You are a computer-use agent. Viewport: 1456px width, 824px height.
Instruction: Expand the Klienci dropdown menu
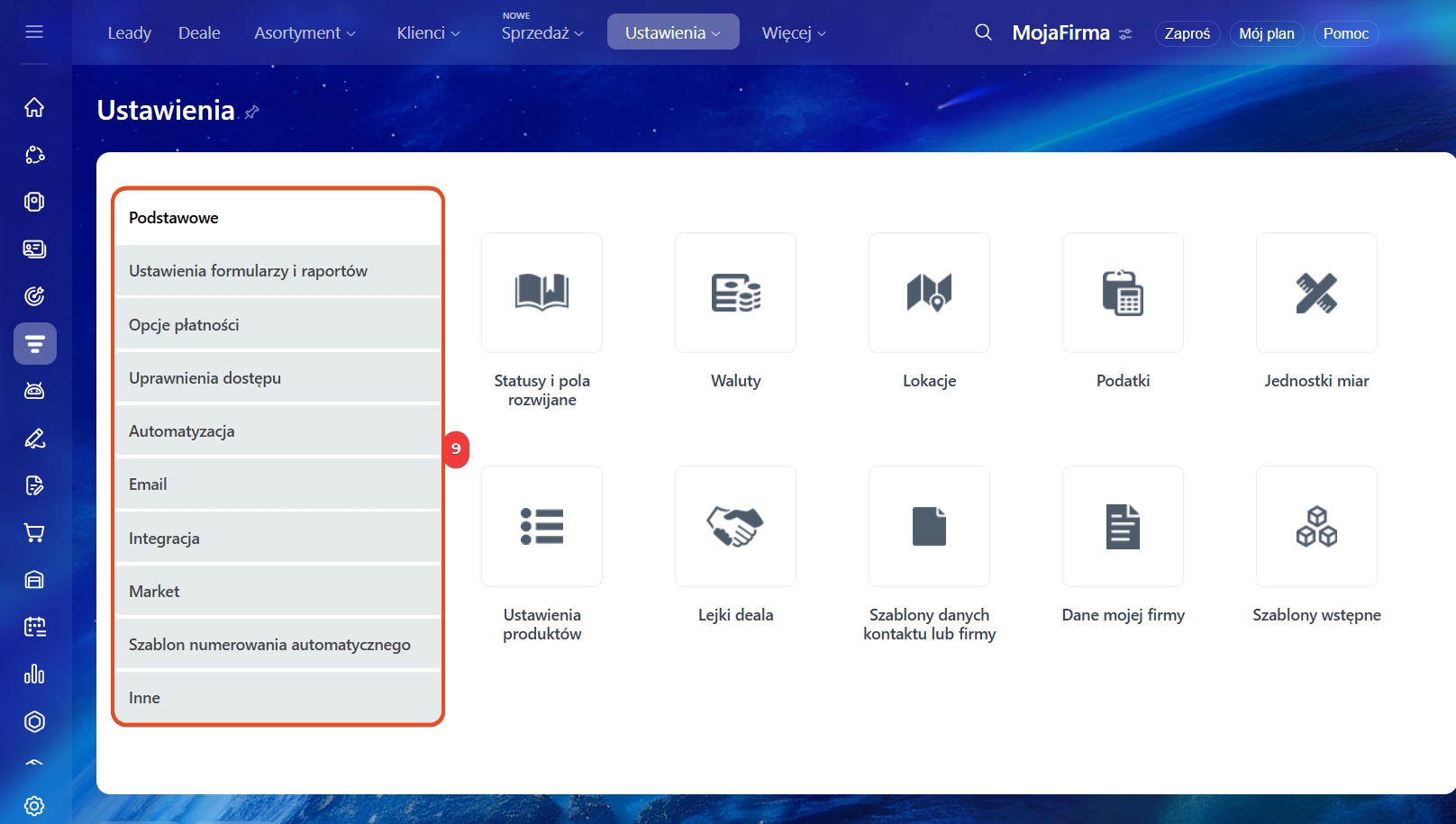point(428,32)
